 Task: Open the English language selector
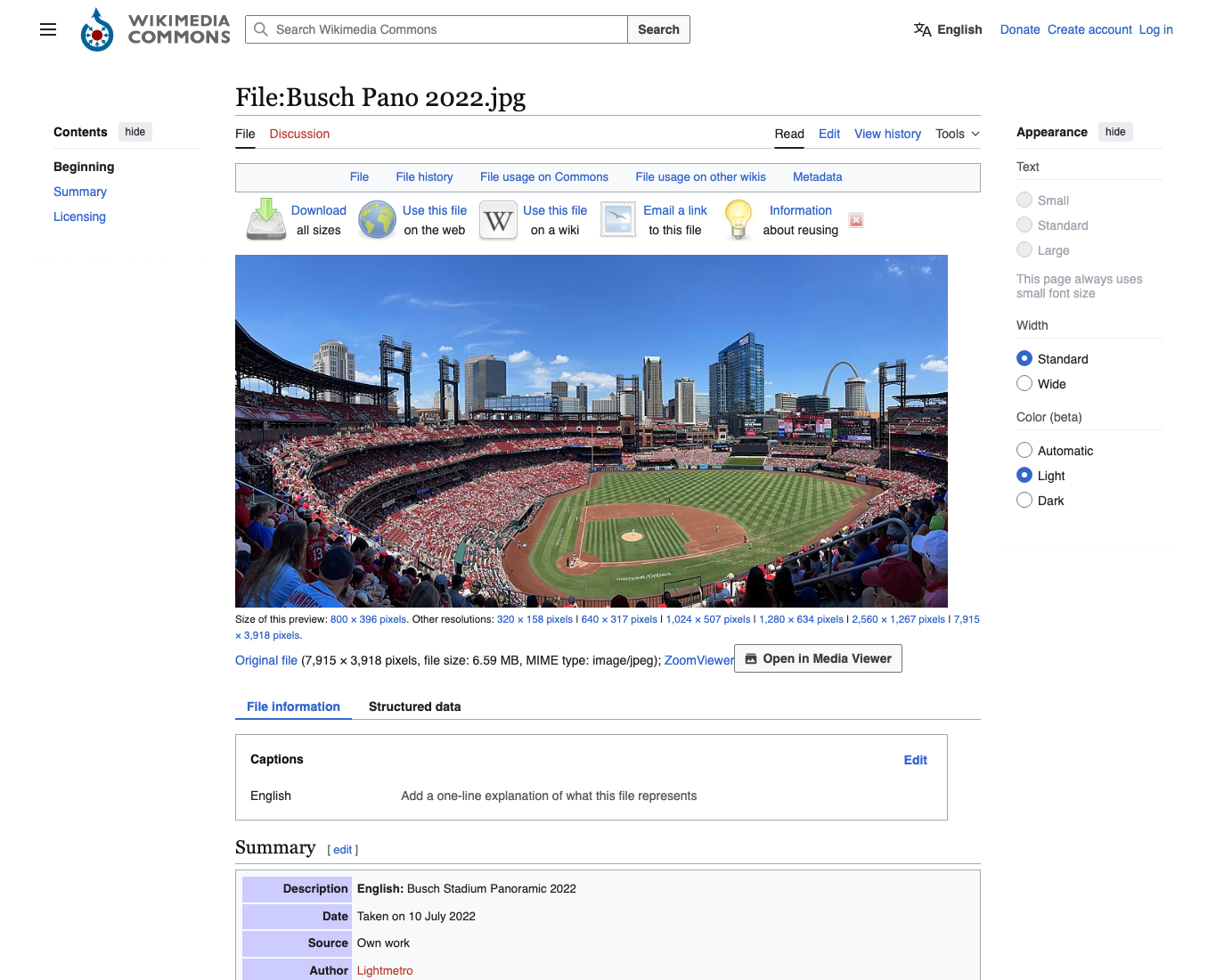point(948,29)
